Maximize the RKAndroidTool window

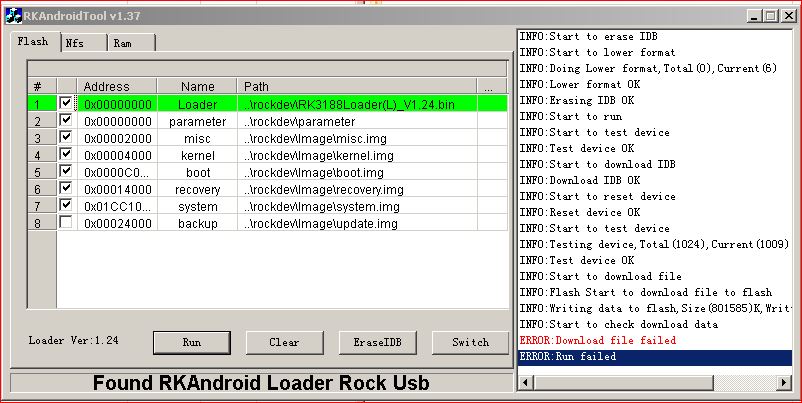tap(770, 16)
